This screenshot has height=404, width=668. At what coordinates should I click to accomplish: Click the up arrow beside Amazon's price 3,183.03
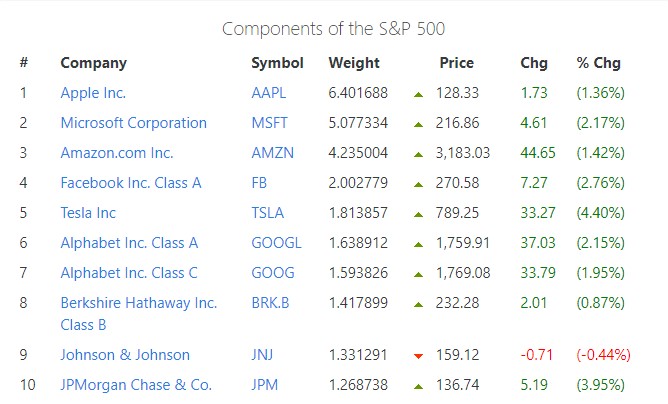[418, 154]
